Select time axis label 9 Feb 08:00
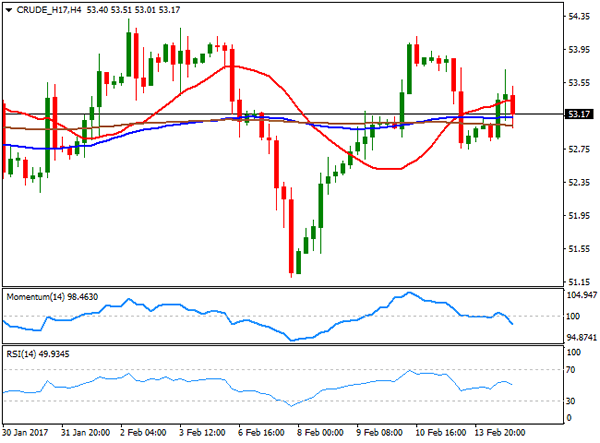Viewport: 600px width, 443px height. pos(379,433)
